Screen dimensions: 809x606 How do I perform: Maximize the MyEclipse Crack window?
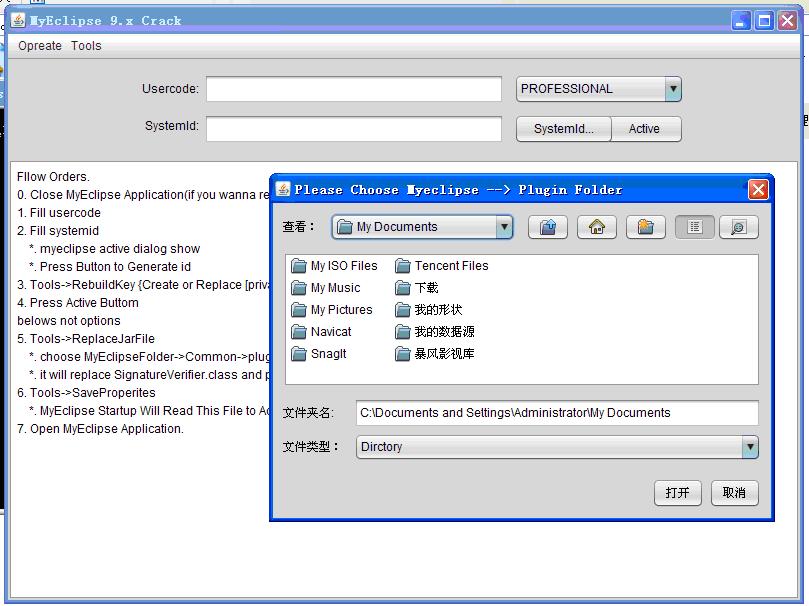point(764,21)
